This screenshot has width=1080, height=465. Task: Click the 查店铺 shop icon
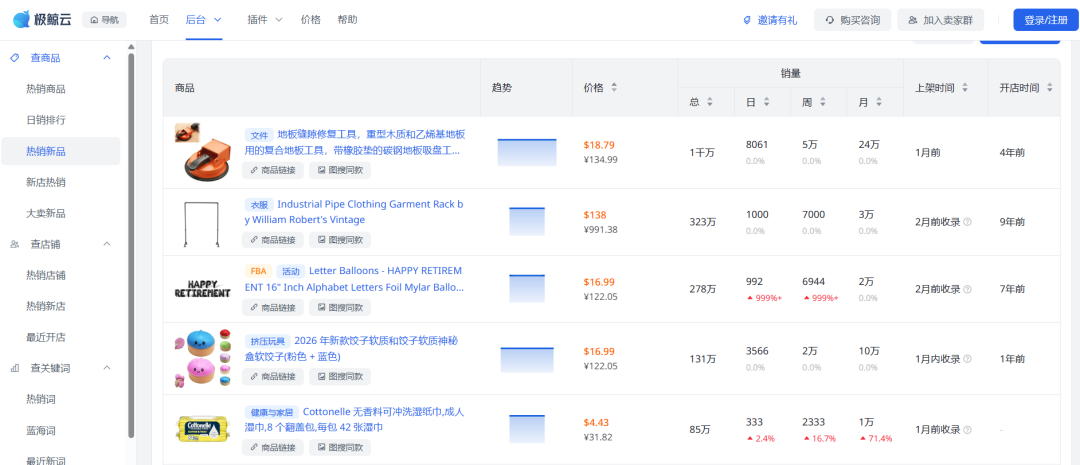point(14,244)
